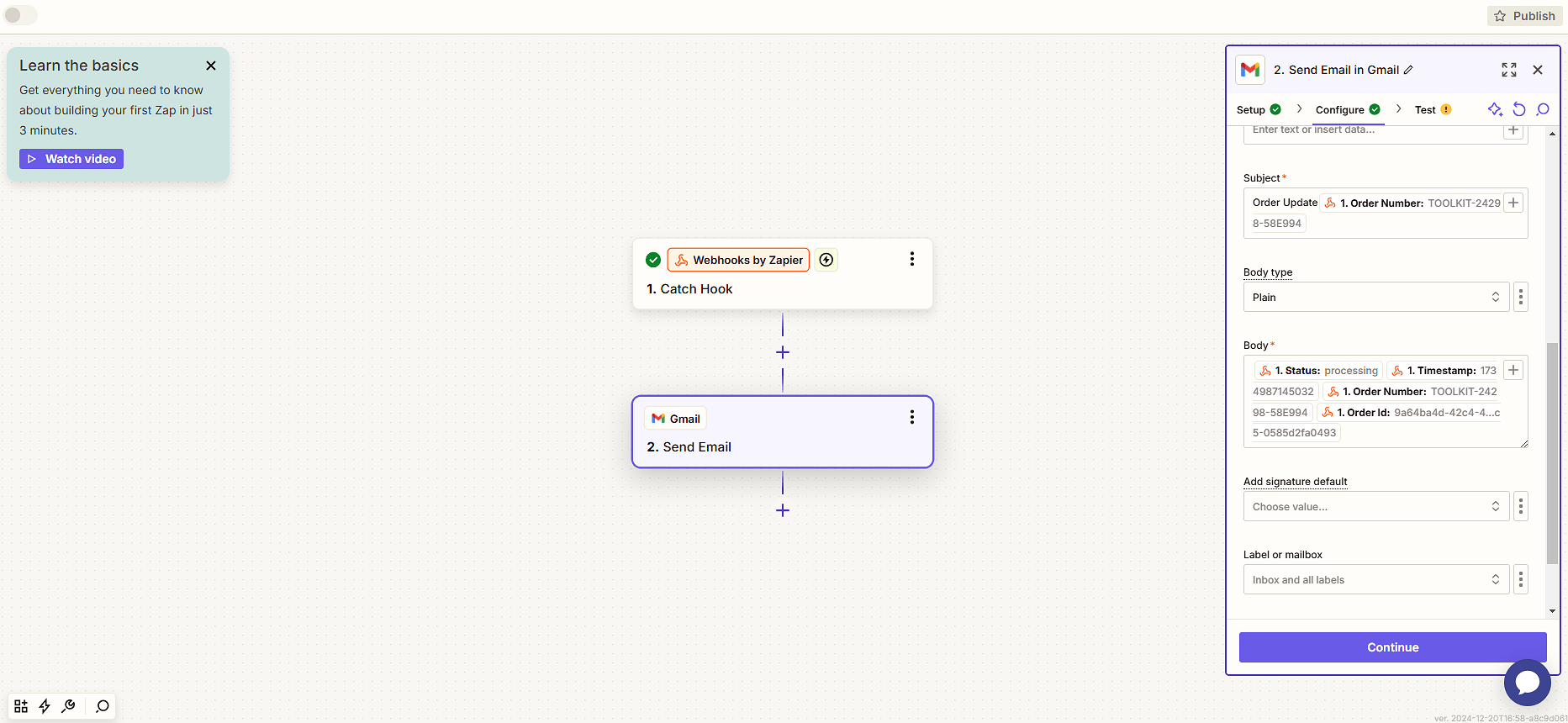Click the Order Id pill in Body

click(1409, 413)
